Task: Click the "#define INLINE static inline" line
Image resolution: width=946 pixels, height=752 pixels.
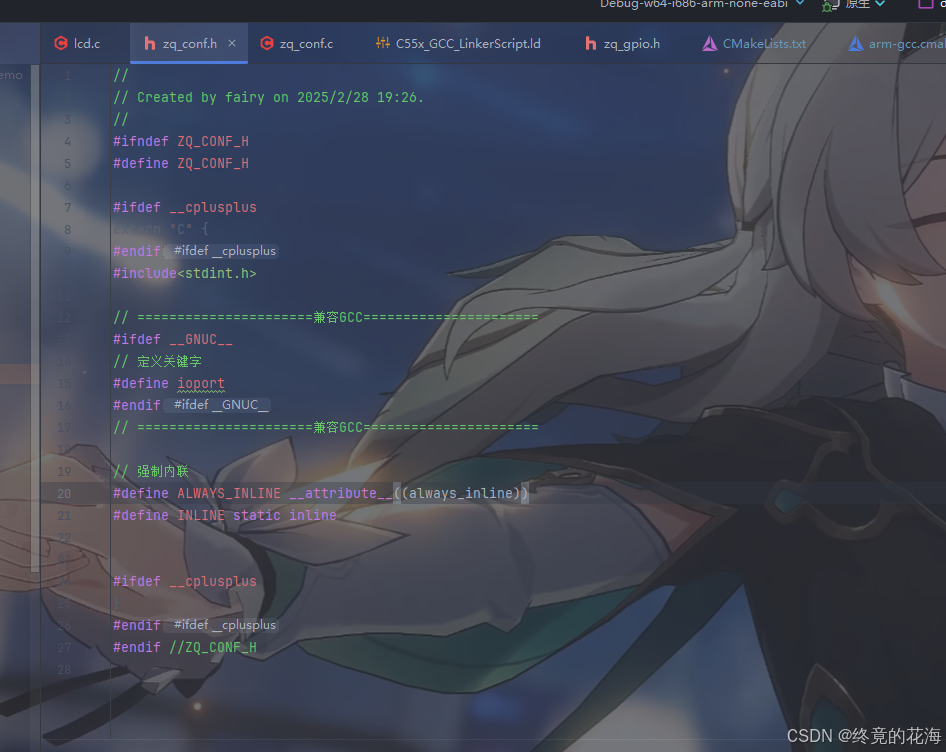Action: [224, 515]
